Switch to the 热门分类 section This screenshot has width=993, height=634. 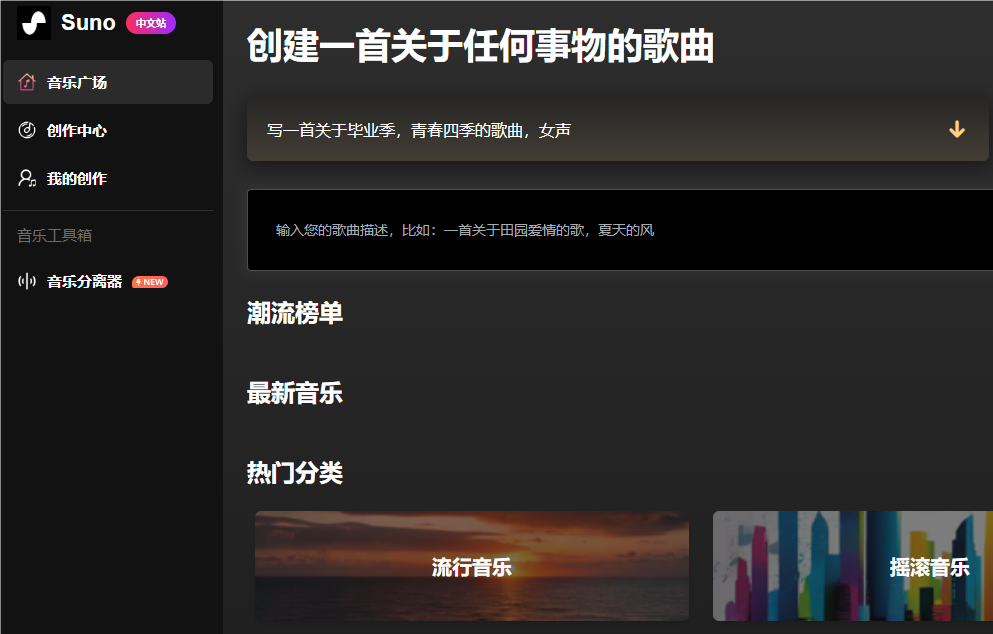(x=293, y=473)
